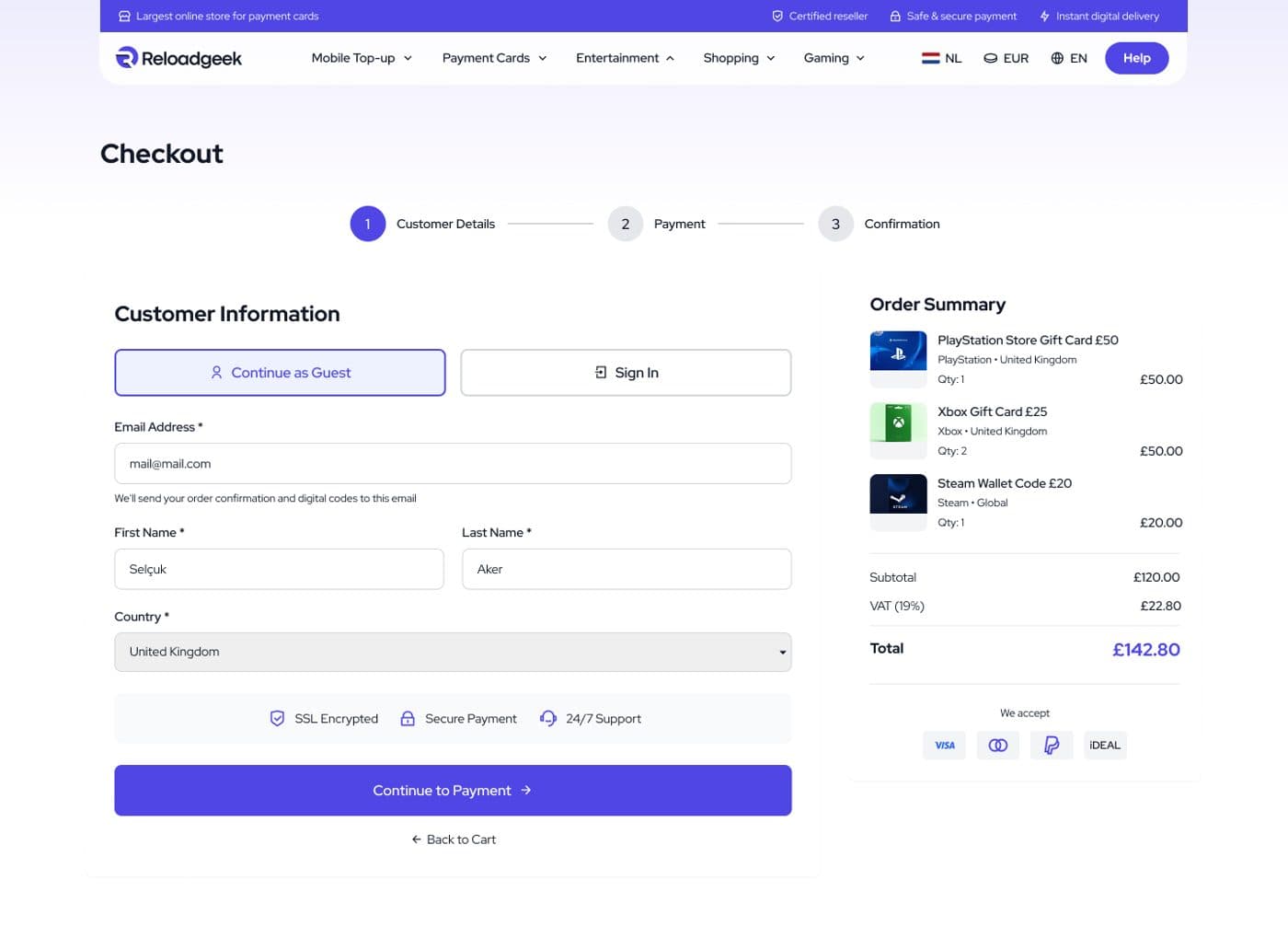Viewport: 1288px width, 926px height.
Task: Click PlayStation Store Gift Card £50 title
Action: [1028, 340]
